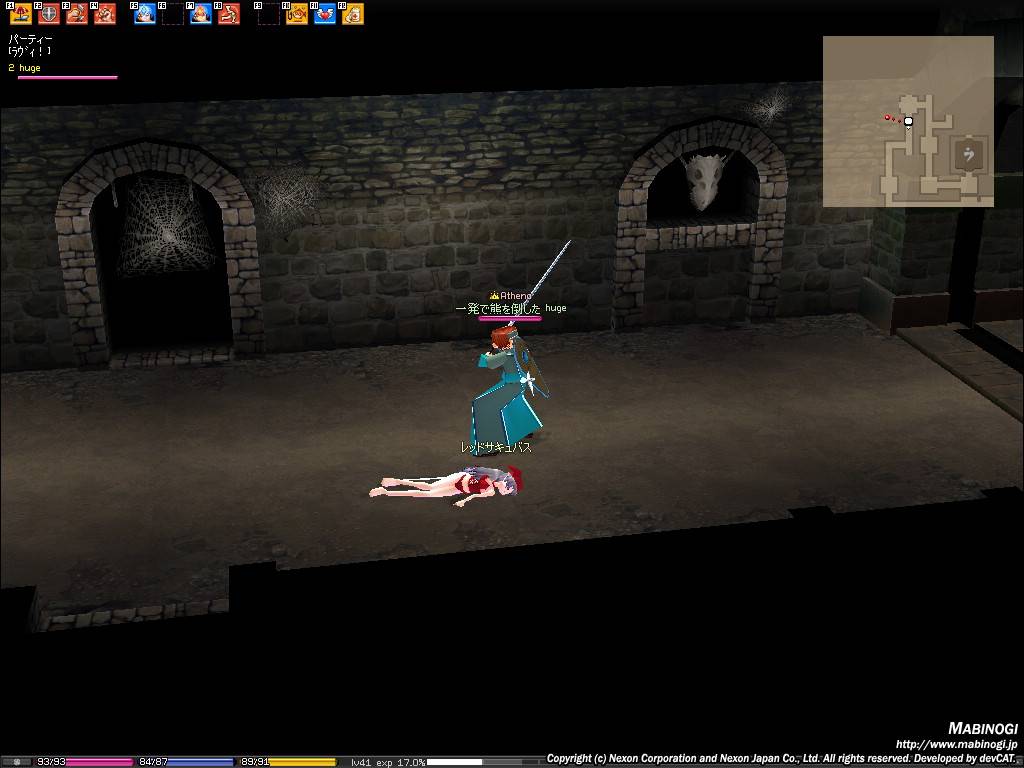Click the 一発で熊を倒した title text
Screen dimensions: 1024x768
(498, 308)
